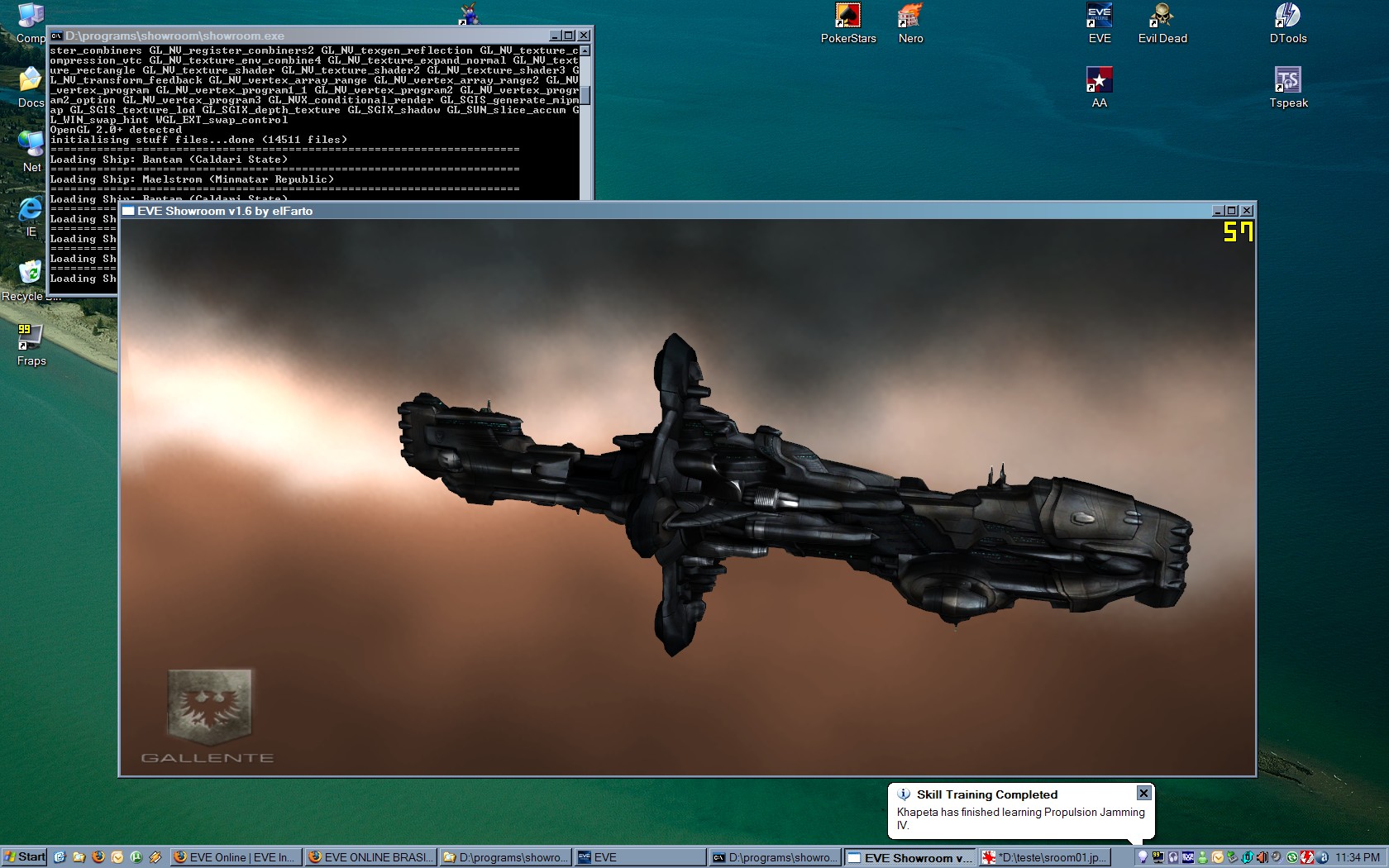
Task: Click the 11:34 PM taskbar clock
Action: coord(1357,857)
